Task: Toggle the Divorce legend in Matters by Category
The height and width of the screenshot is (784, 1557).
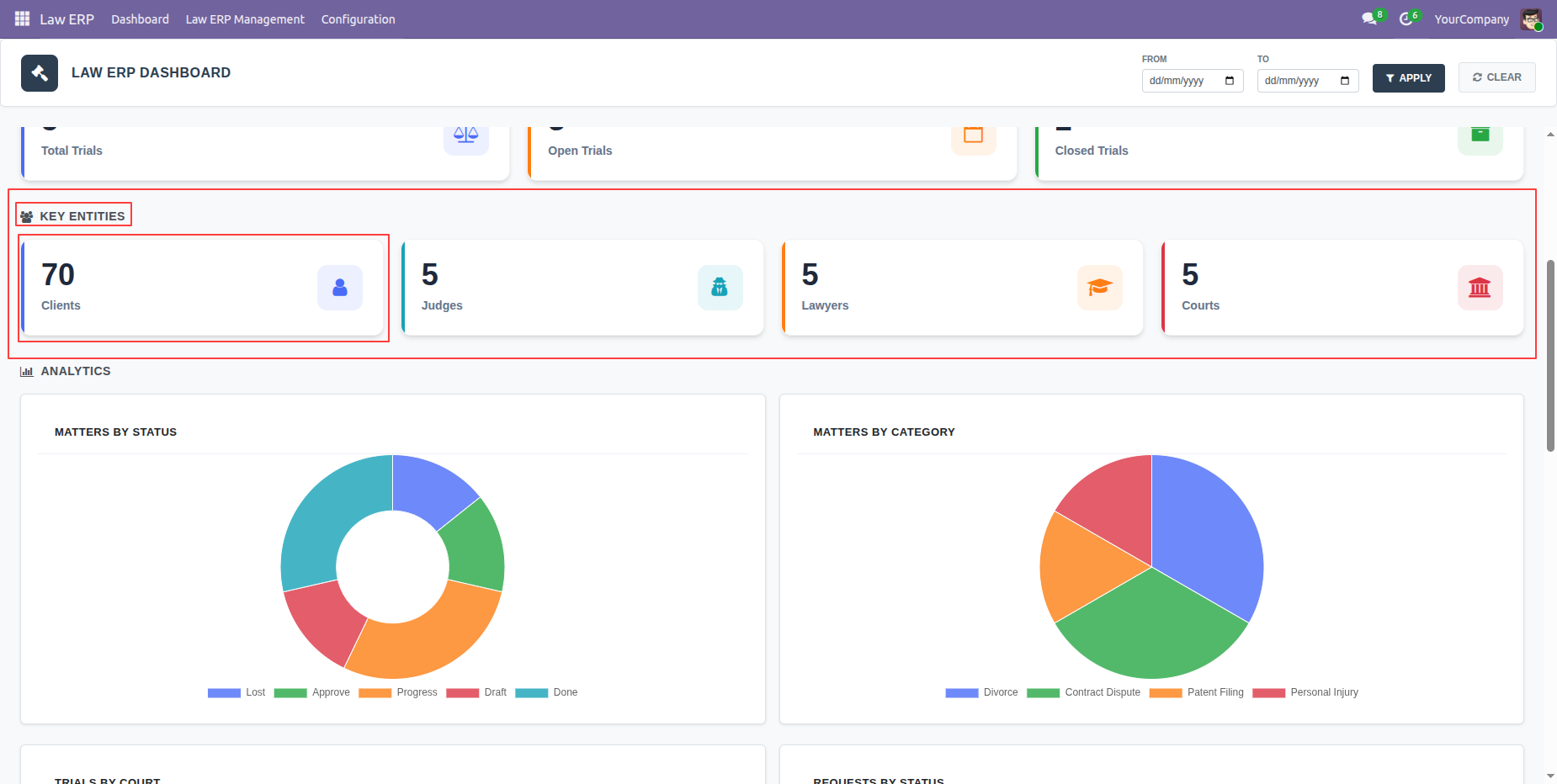Action: (x=981, y=692)
